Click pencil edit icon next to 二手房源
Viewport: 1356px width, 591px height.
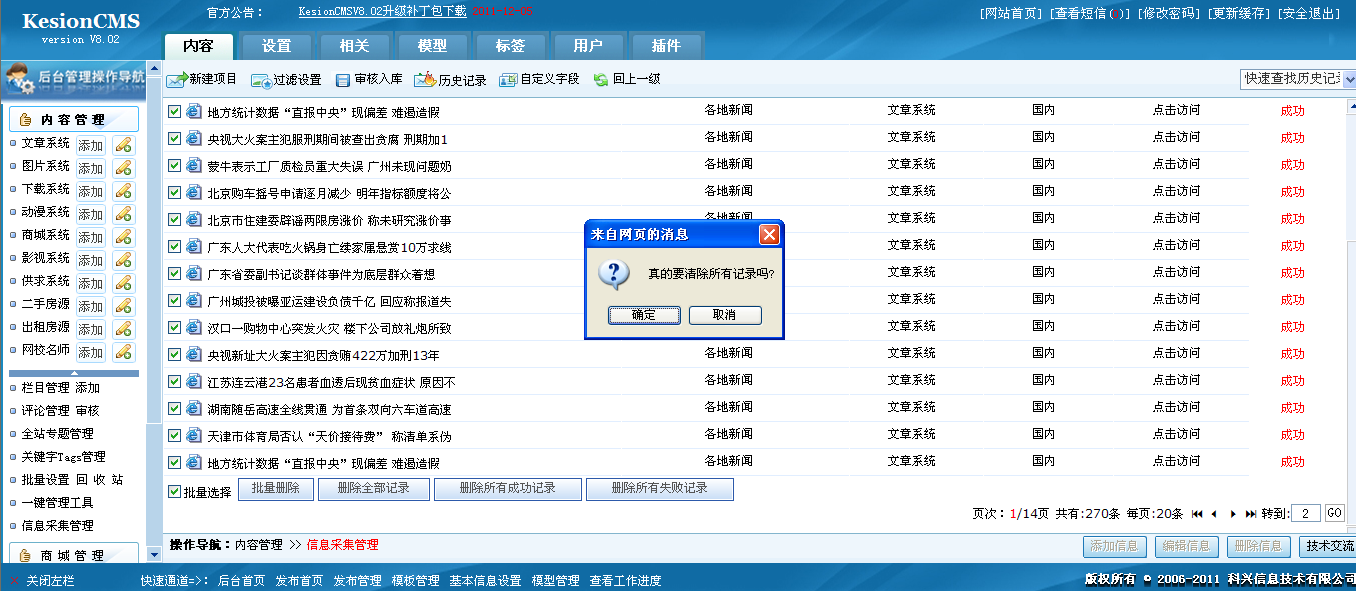click(x=123, y=305)
